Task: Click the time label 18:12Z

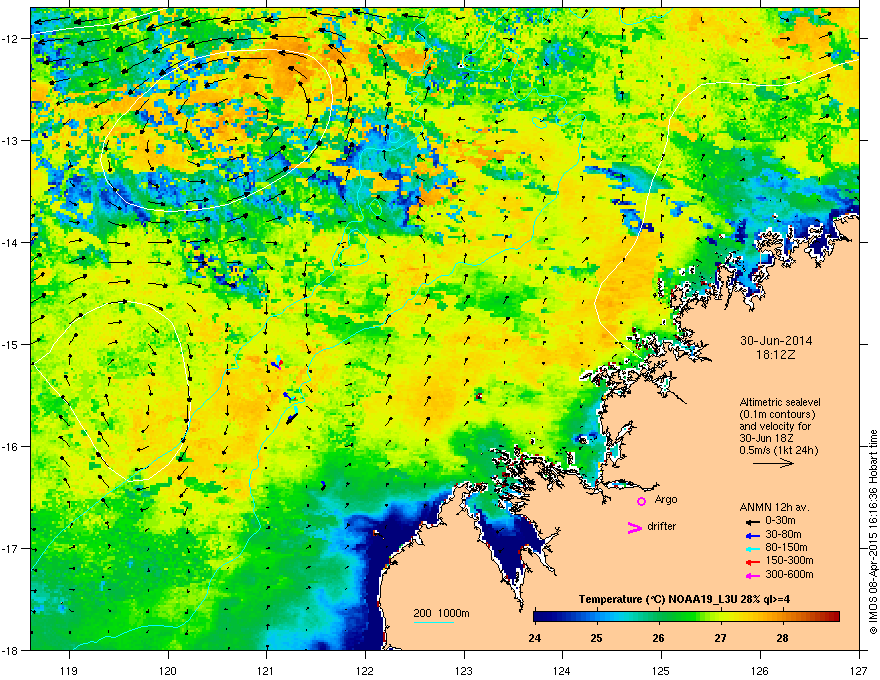Action: coord(776,355)
